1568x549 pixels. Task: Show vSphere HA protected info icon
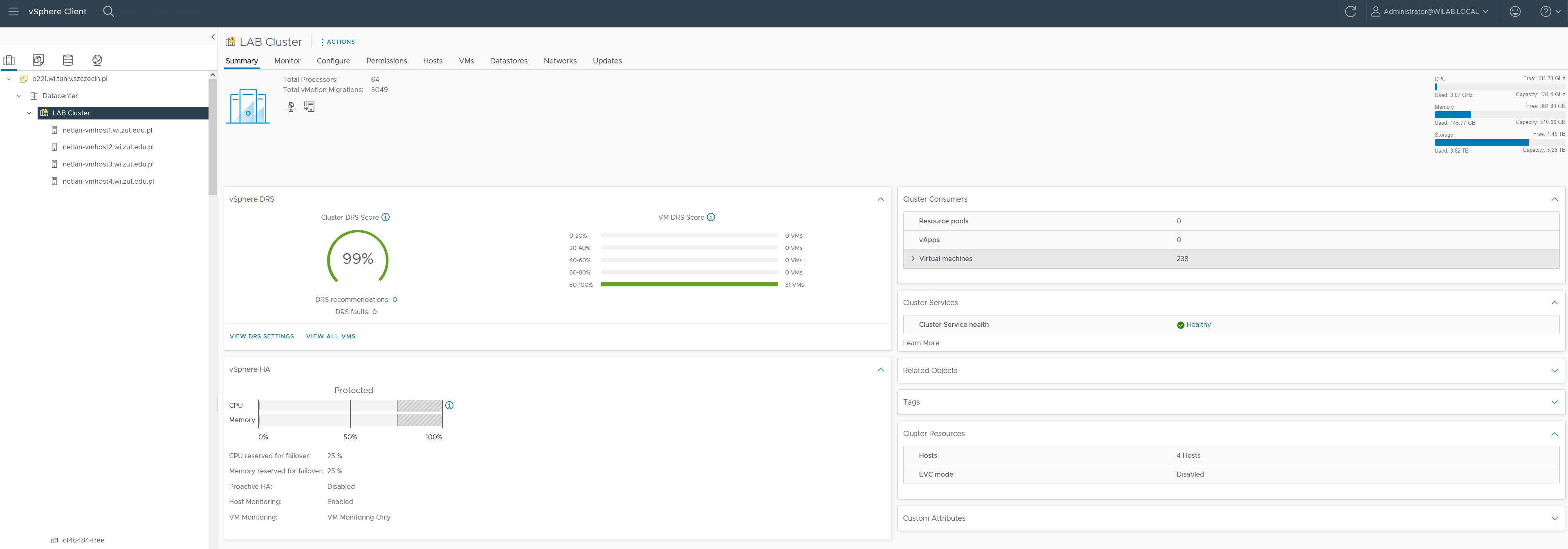tap(449, 405)
